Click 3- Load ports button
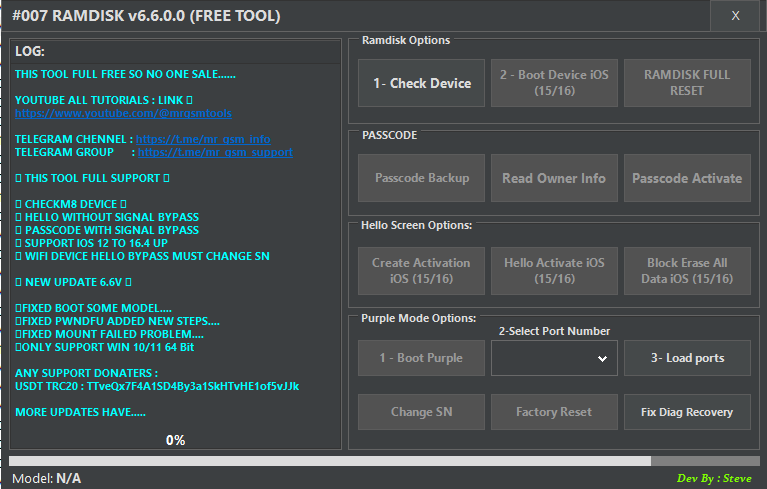The width and height of the screenshot is (767, 489). pyautogui.click(x=687, y=358)
